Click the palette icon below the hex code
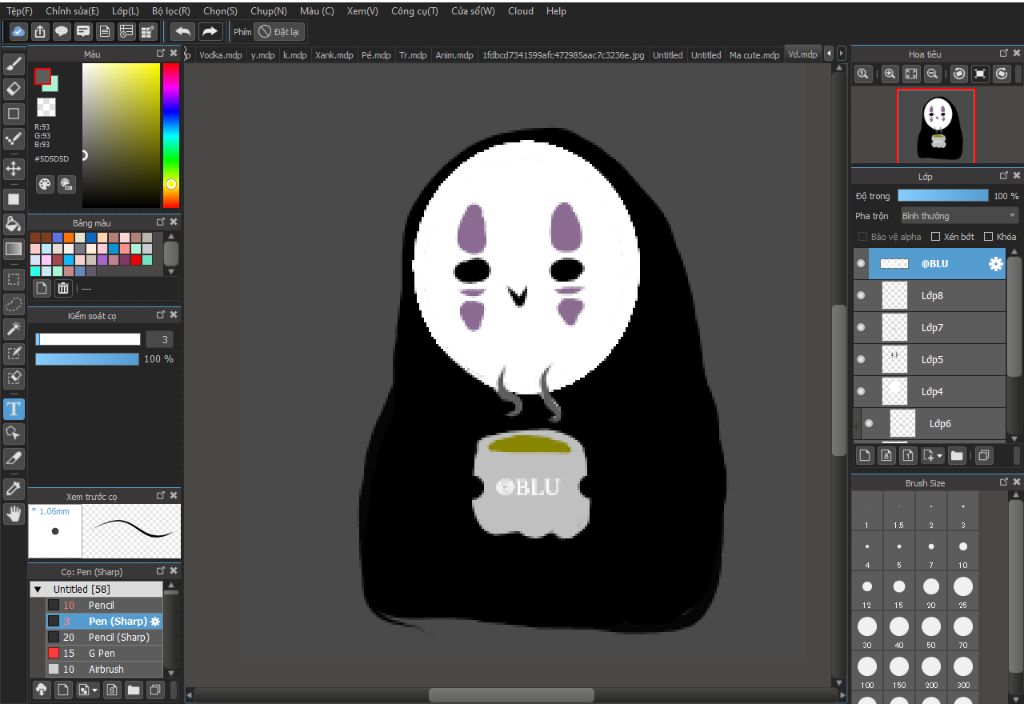The height and width of the screenshot is (704, 1024). [44, 184]
